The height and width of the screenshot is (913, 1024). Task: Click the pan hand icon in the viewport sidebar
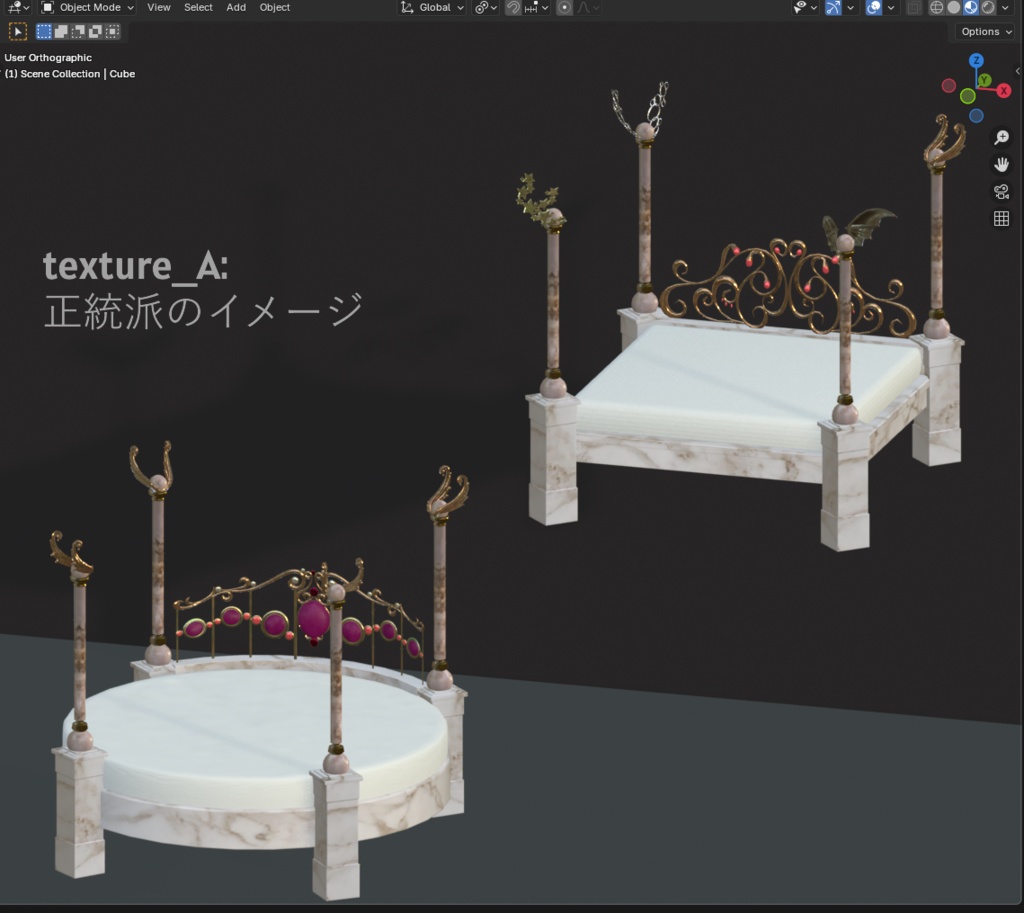coord(1001,164)
